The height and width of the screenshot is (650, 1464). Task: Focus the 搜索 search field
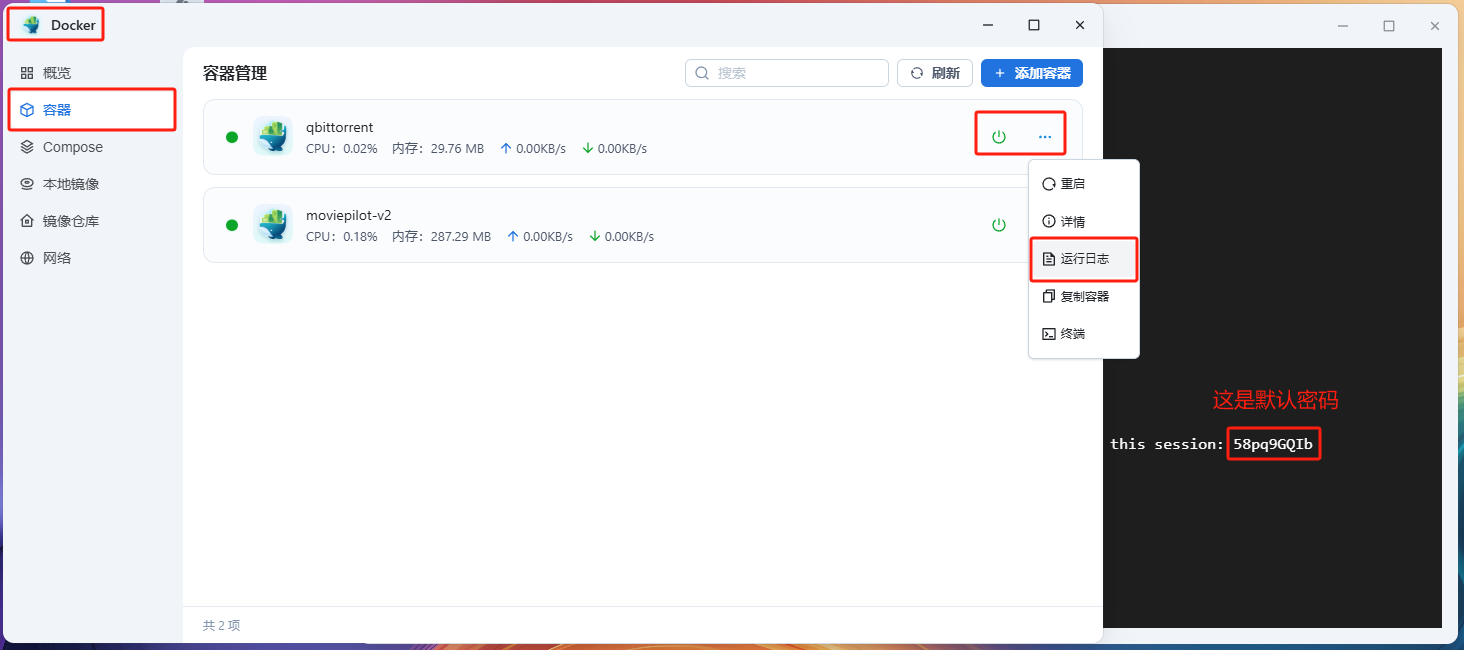coord(787,73)
